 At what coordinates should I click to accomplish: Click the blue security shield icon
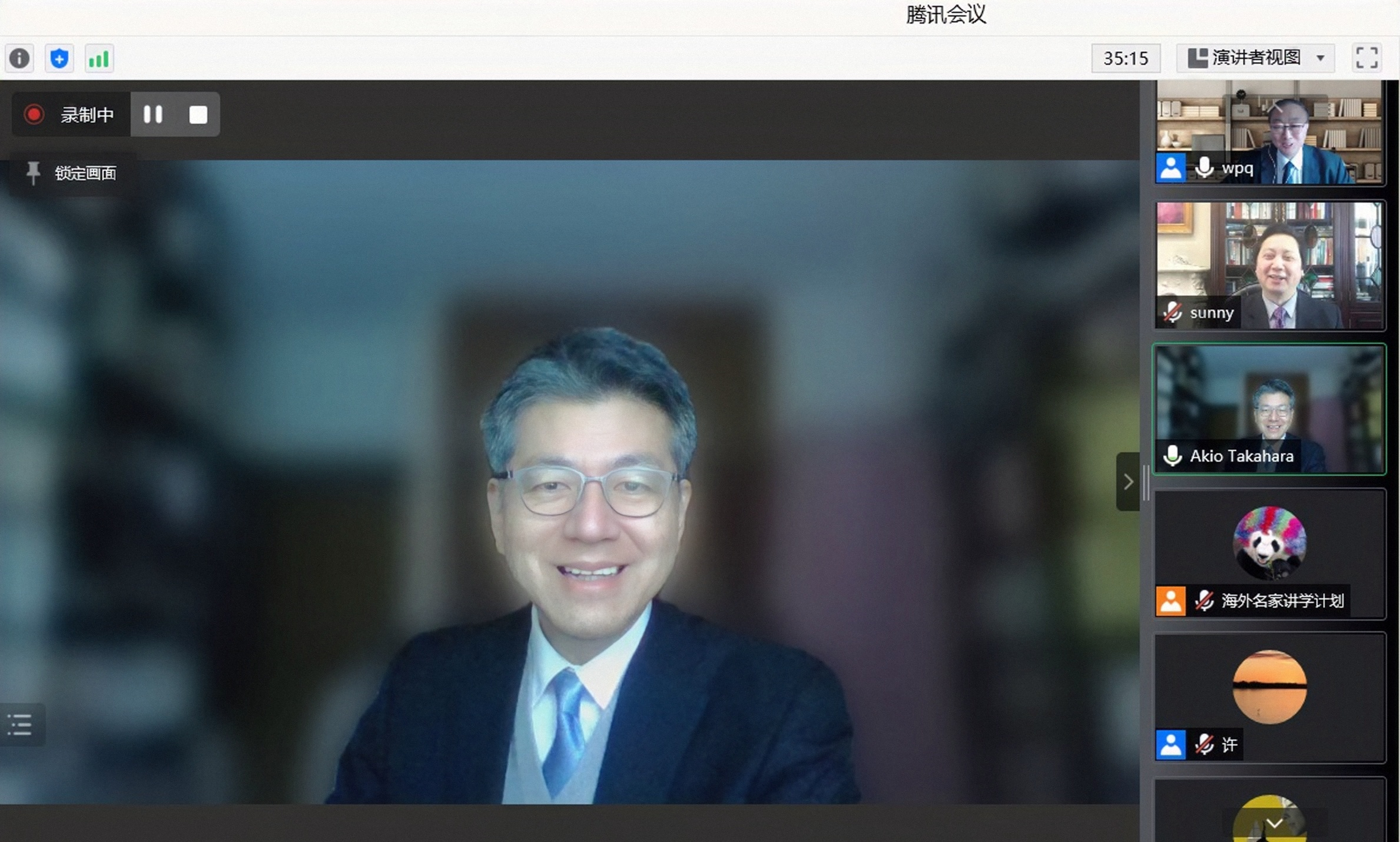(x=59, y=58)
